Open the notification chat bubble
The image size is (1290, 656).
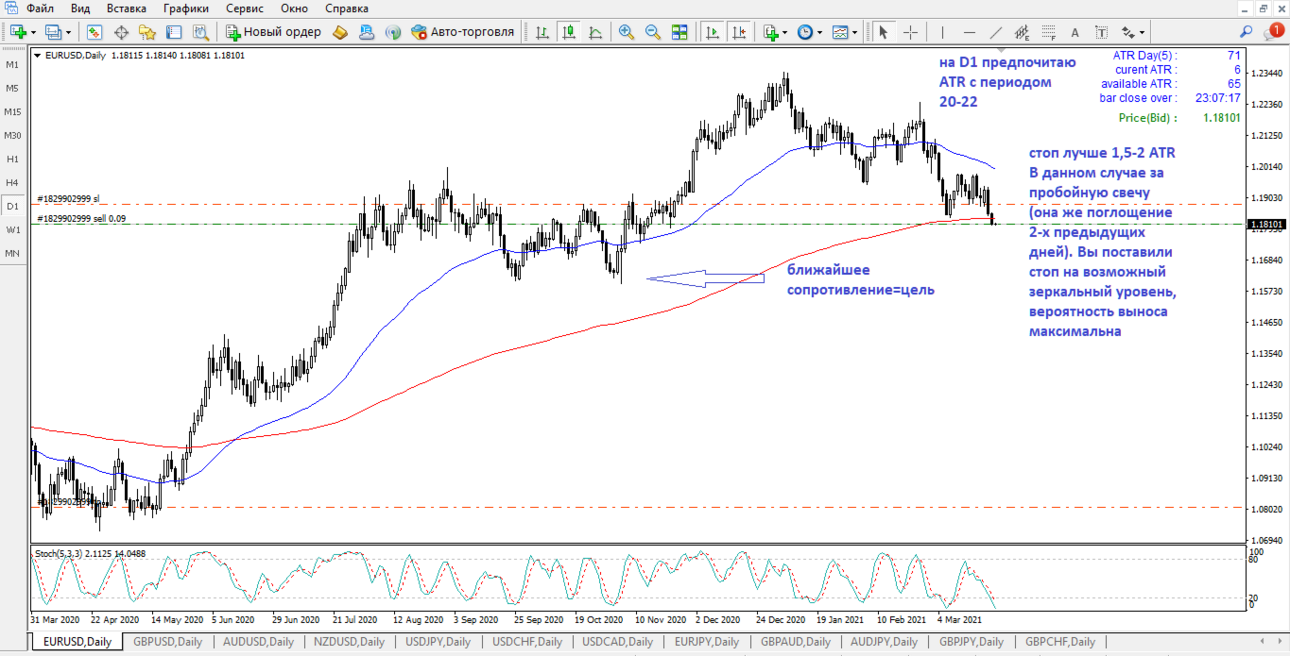(x=1274, y=32)
